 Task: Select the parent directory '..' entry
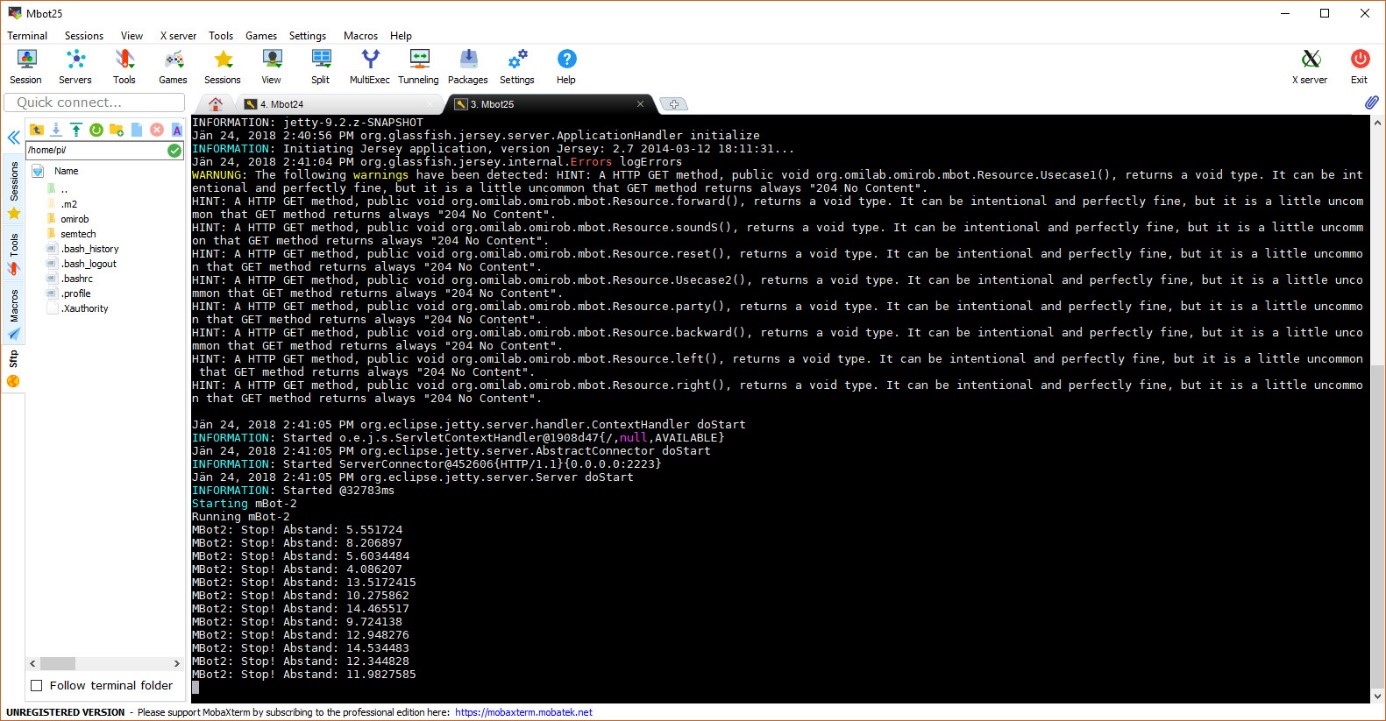pos(64,189)
